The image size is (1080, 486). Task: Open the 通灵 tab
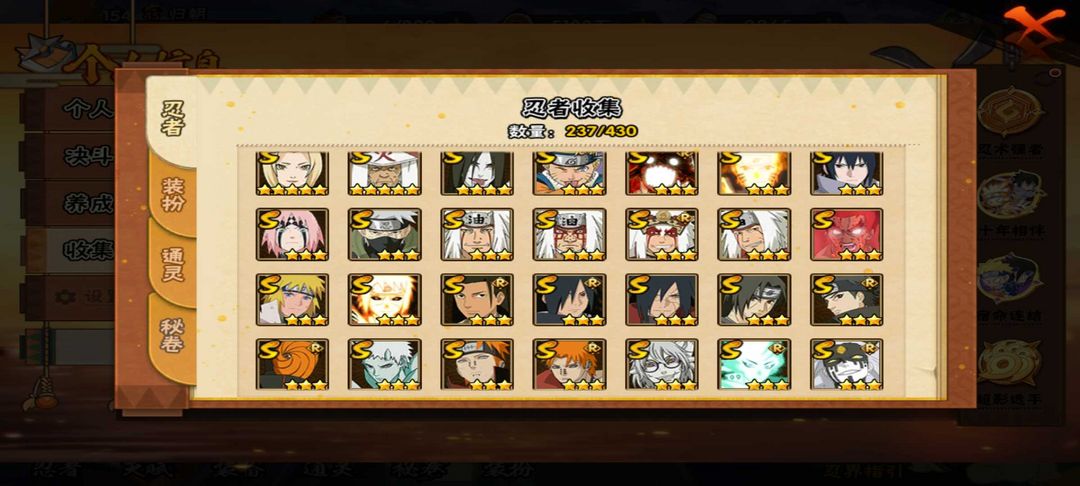(172, 265)
